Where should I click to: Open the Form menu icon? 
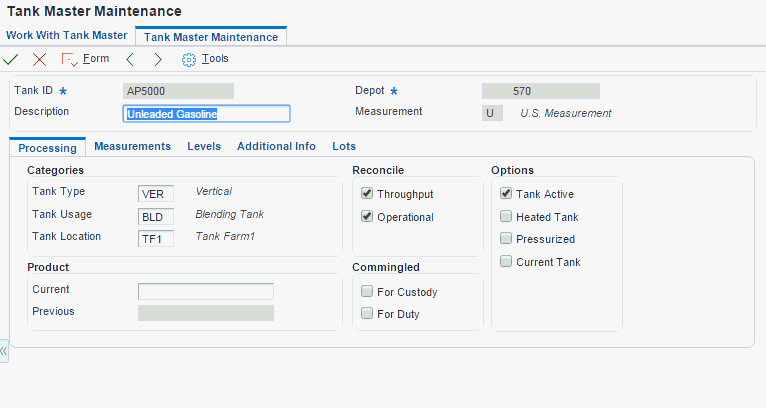click(69, 60)
